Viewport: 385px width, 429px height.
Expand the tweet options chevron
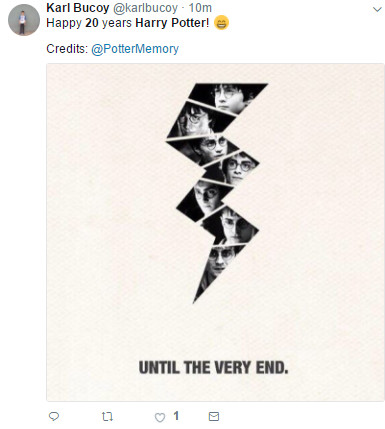[377, 9]
